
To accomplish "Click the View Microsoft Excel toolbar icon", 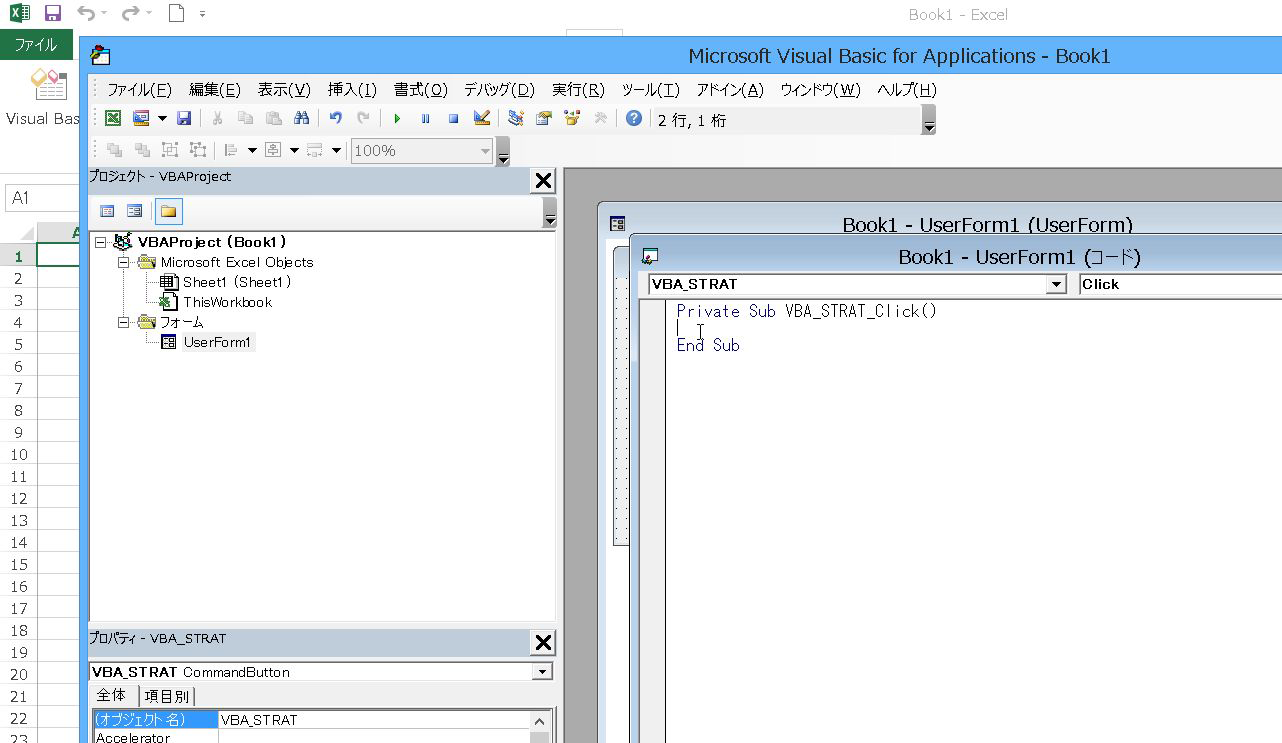I will [113, 119].
